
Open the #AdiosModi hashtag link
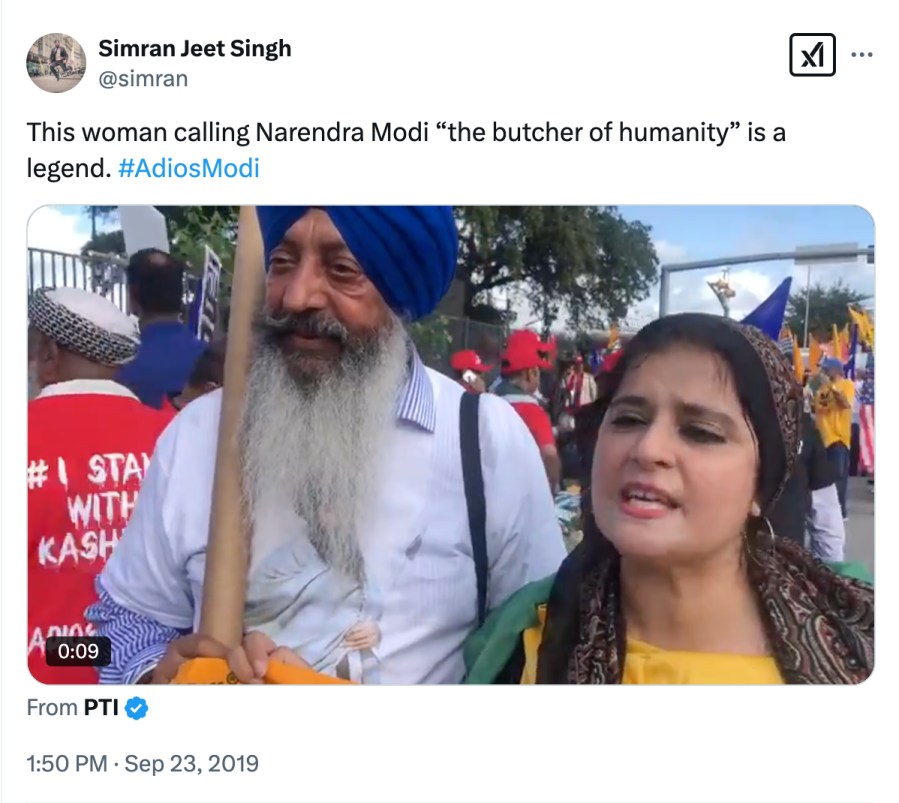(x=189, y=169)
